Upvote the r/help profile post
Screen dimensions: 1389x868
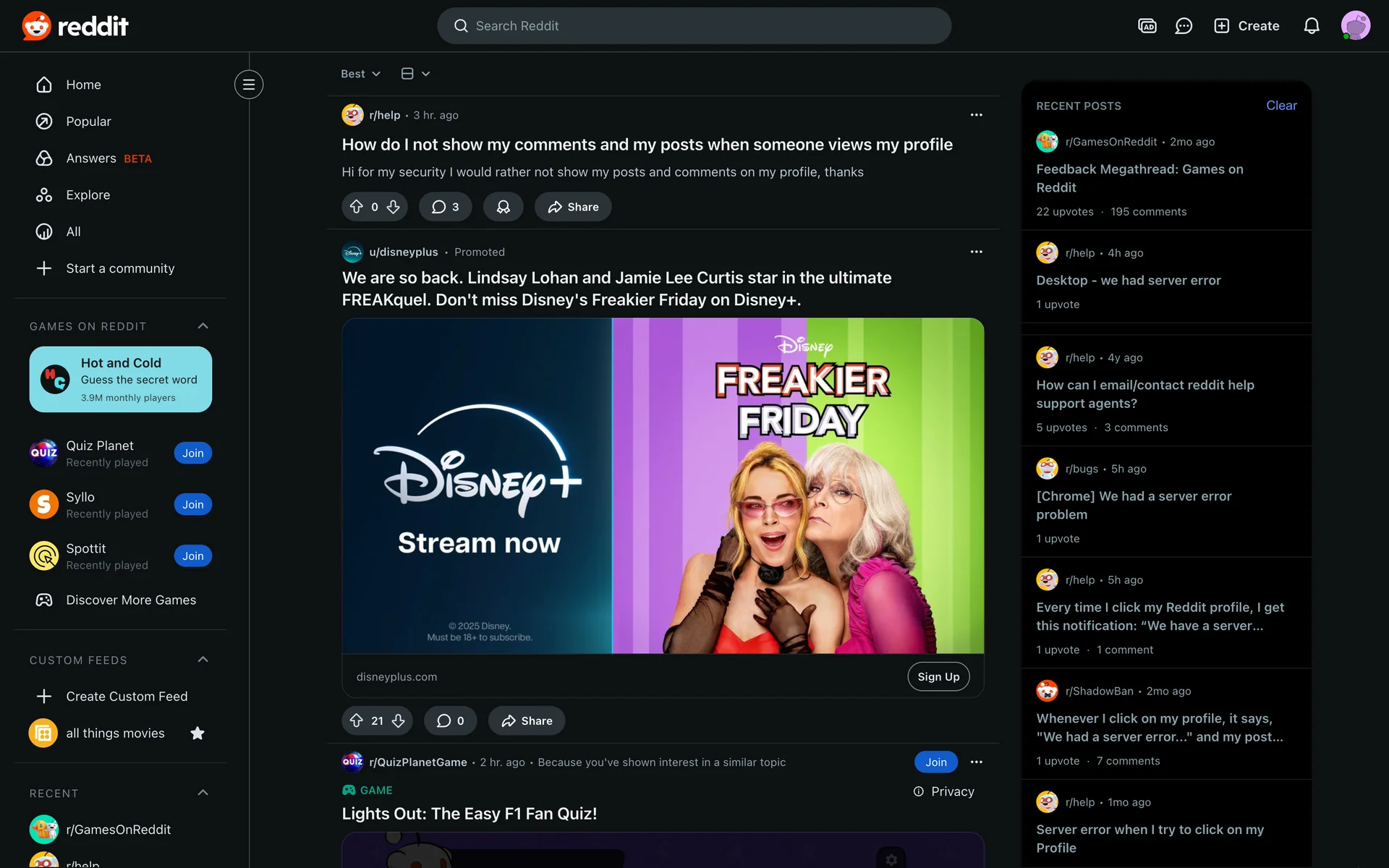[357, 207]
